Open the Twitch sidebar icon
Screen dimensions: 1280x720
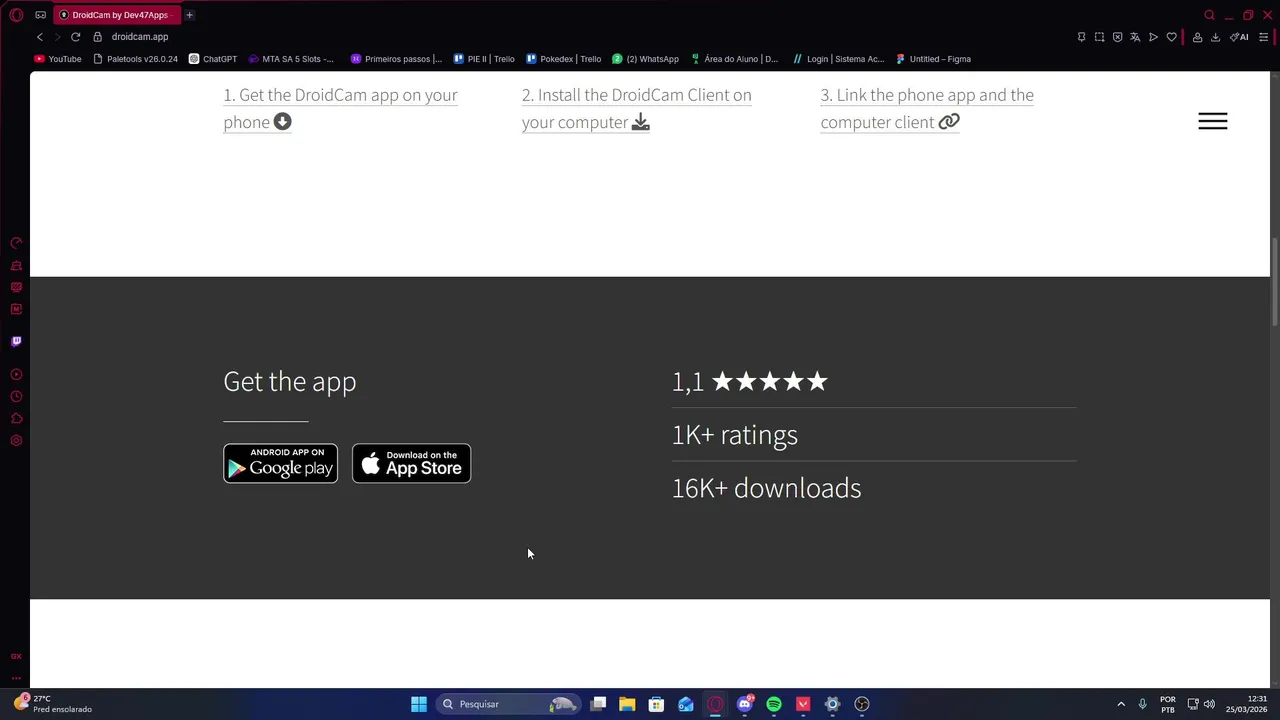point(16,341)
